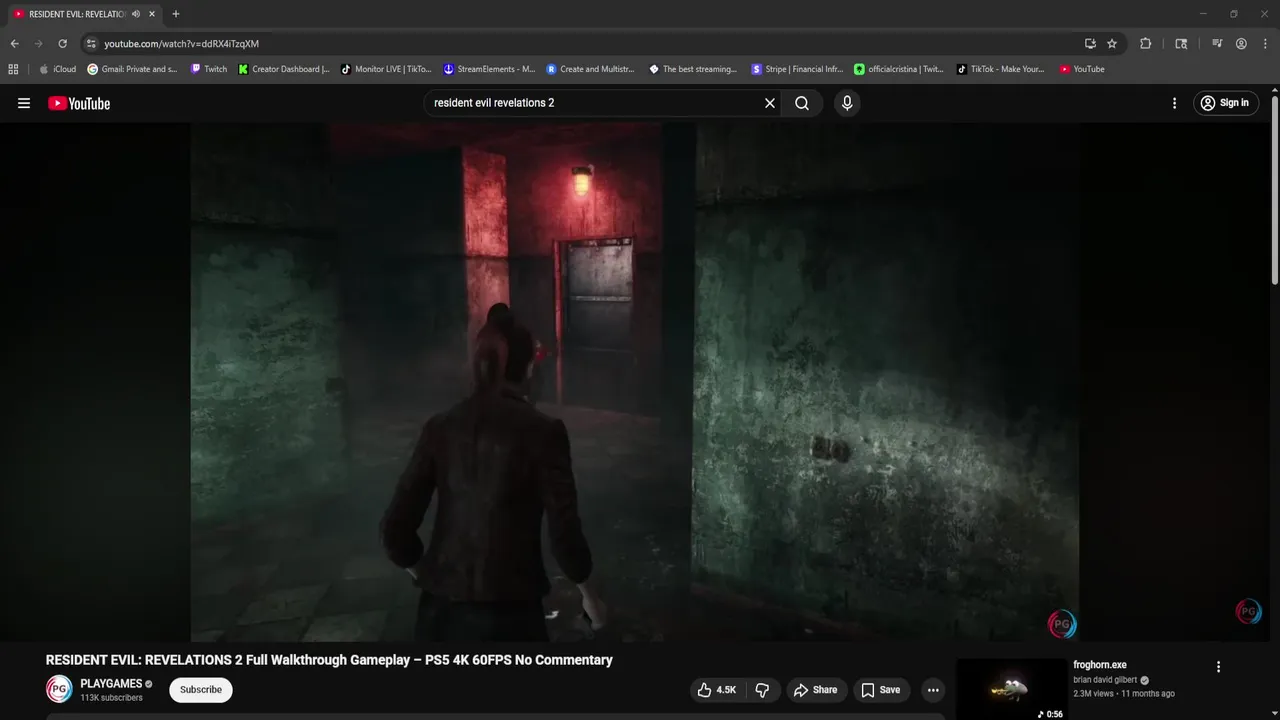Open Twitch bookmark

[209, 69]
